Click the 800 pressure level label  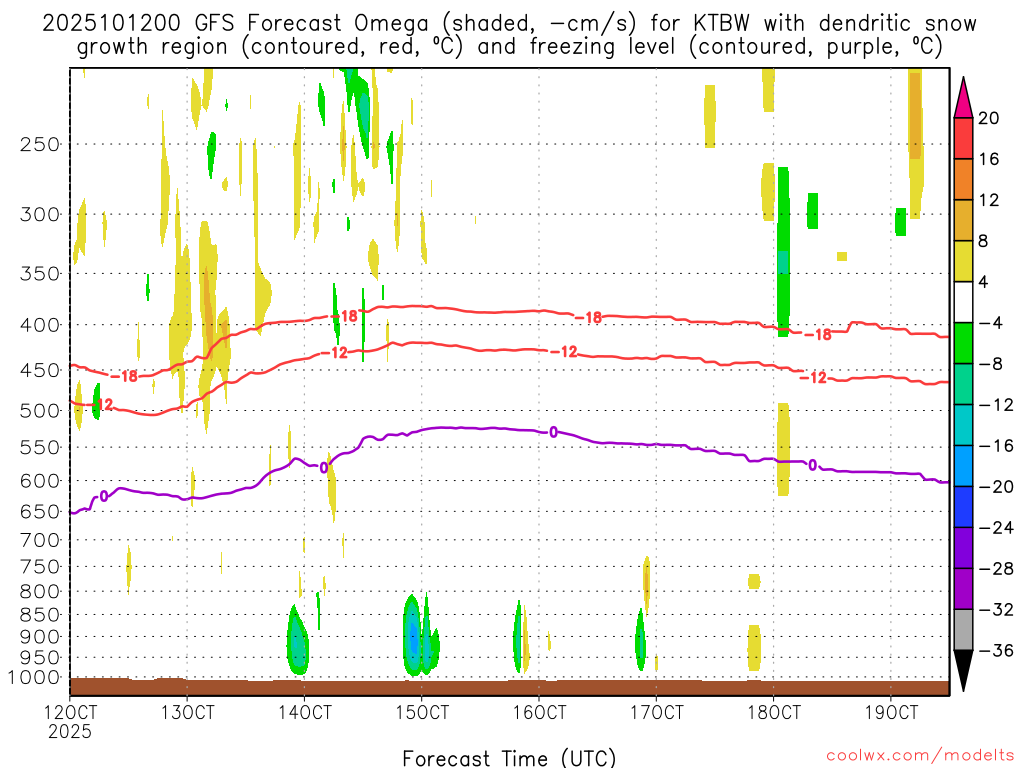click(40, 591)
